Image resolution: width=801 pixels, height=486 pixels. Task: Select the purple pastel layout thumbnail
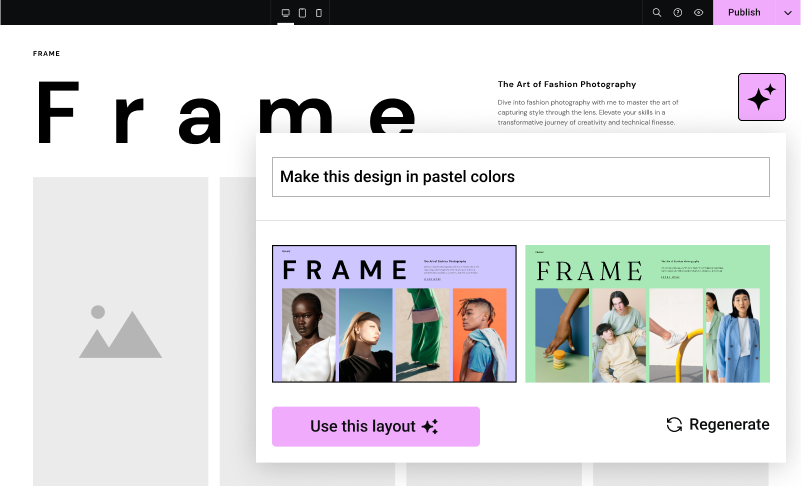point(394,314)
